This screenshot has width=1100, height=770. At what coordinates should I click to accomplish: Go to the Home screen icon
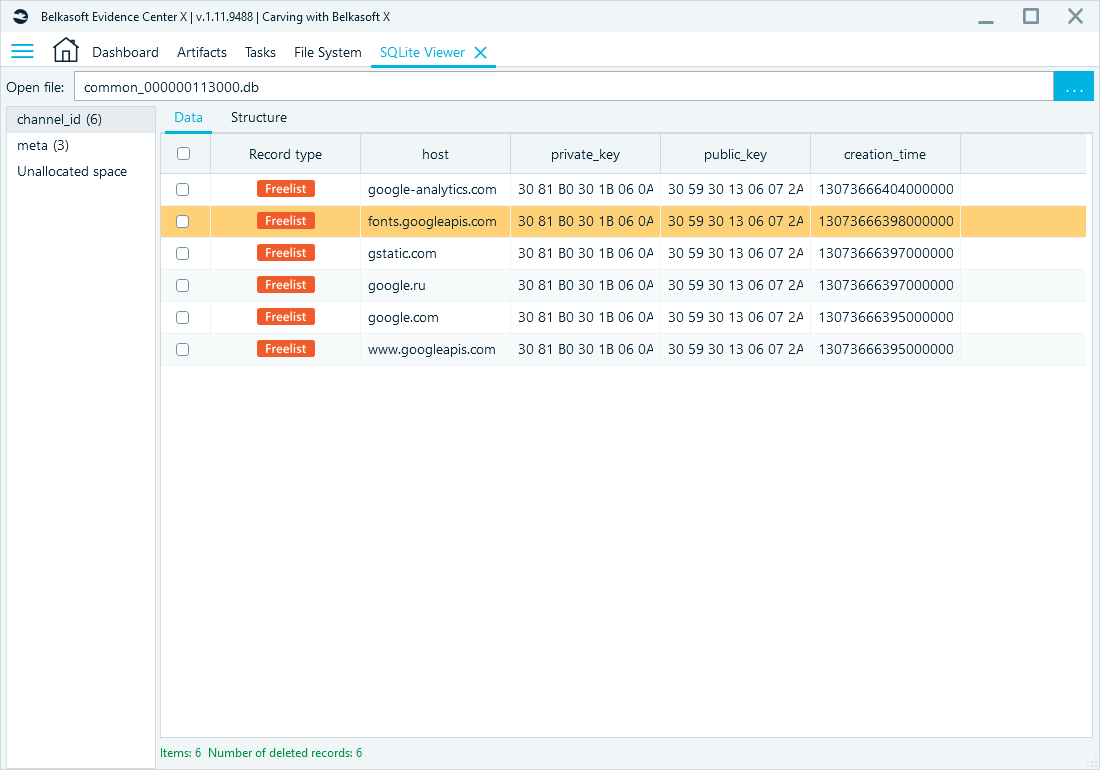coord(65,50)
